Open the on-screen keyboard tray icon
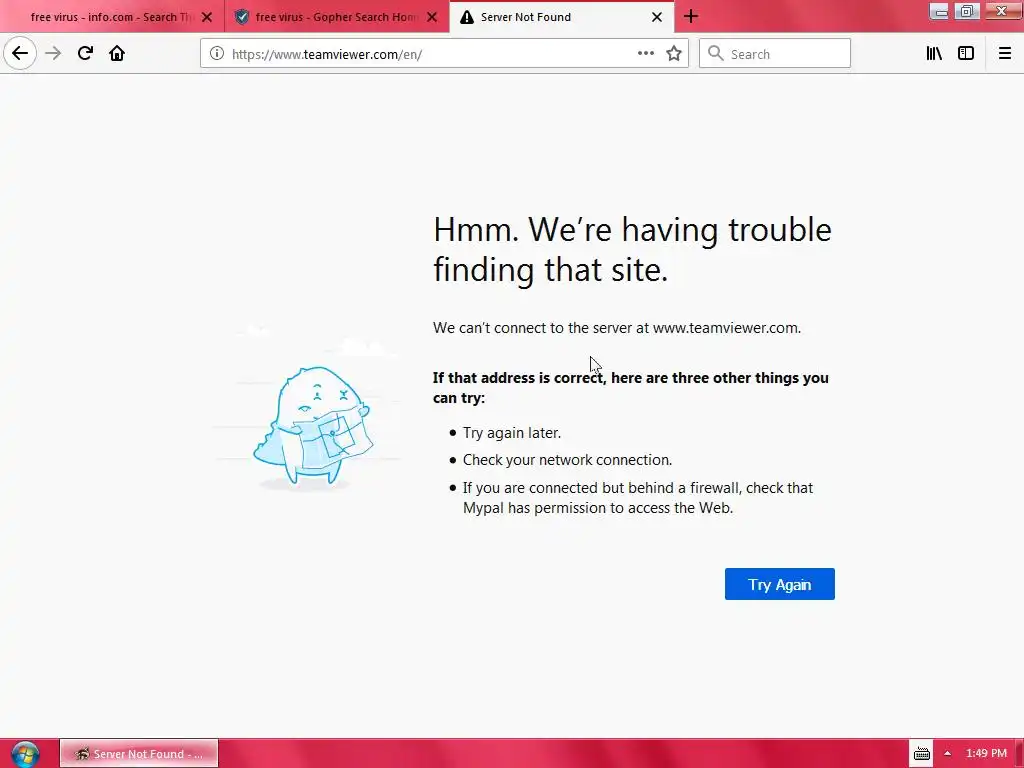Viewport: 1024px width, 768px height. [921, 754]
